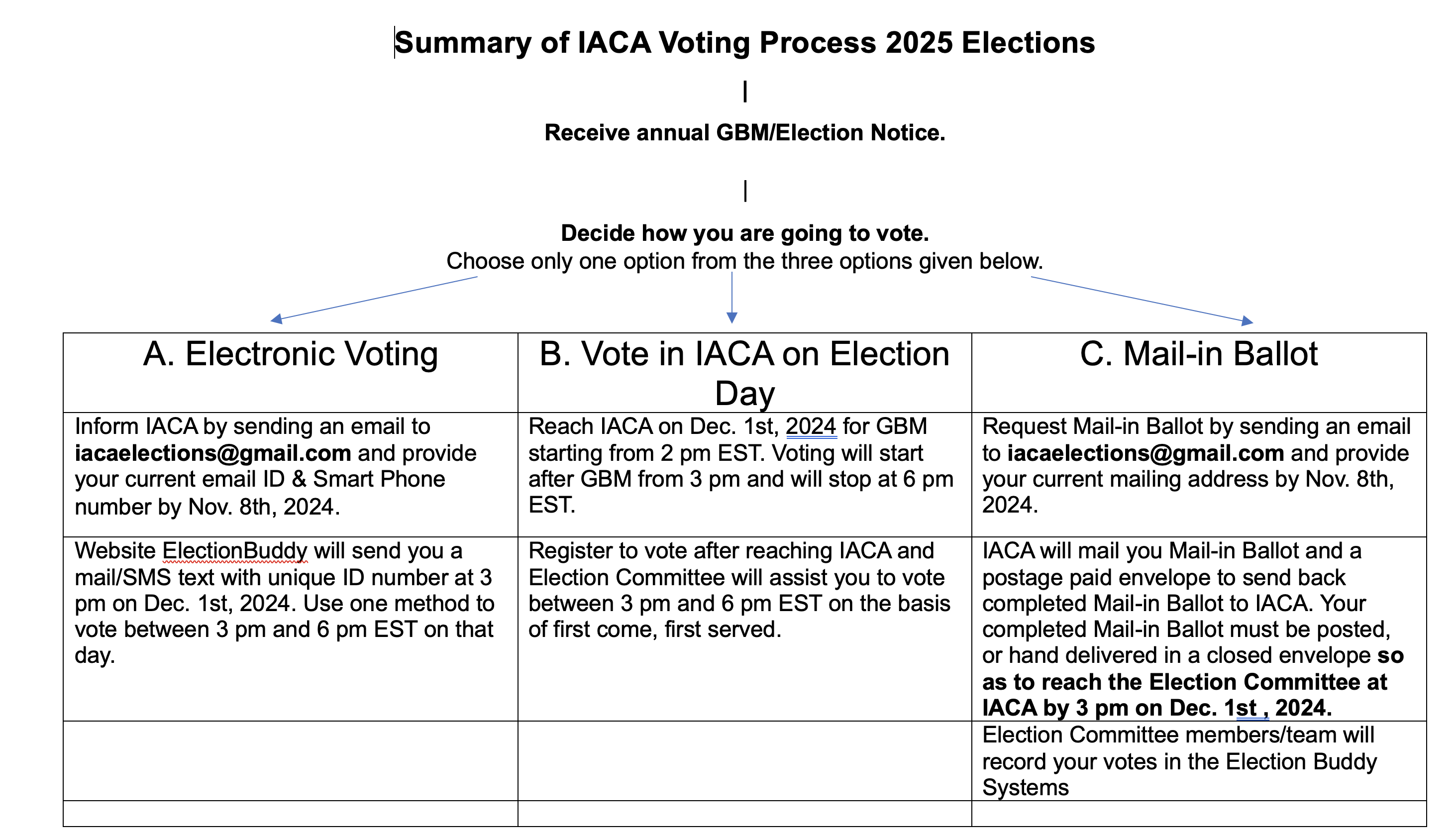1456x839 pixels.
Task: Click the 'Receive annual GBM/Election Notice' line
Action: click(744, 132)
